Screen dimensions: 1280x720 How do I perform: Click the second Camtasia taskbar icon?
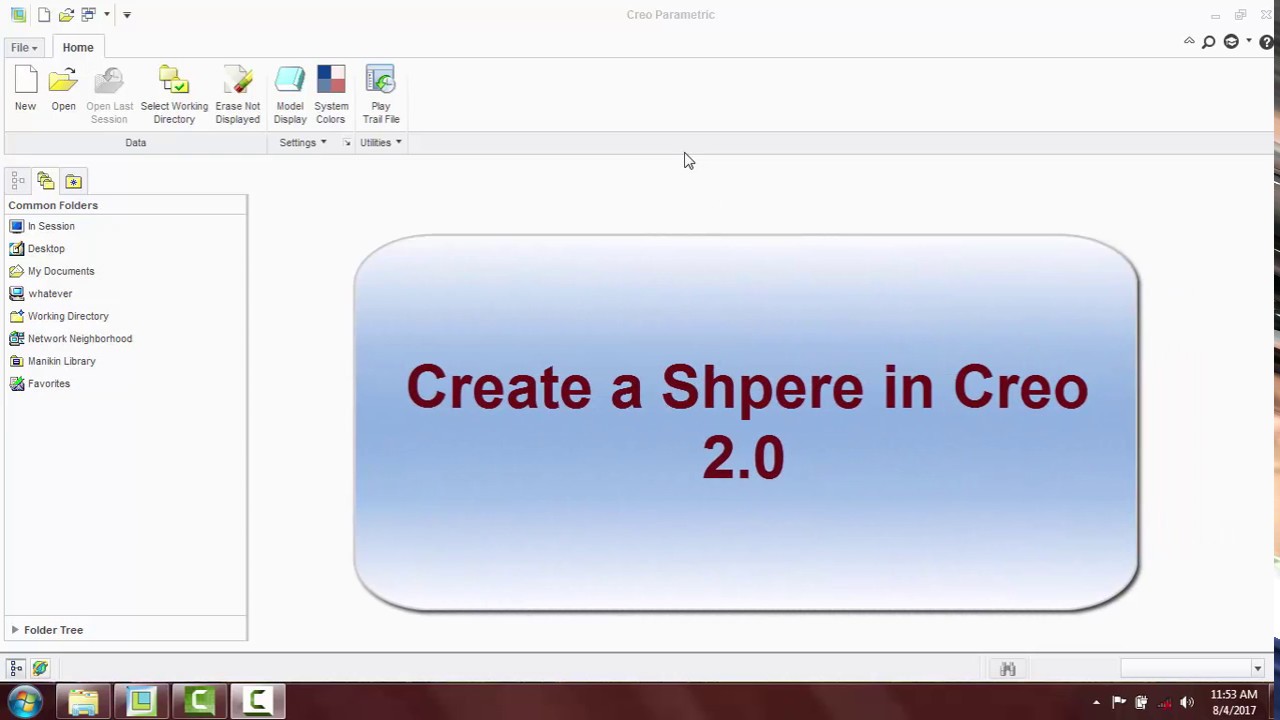click(257, 702)
